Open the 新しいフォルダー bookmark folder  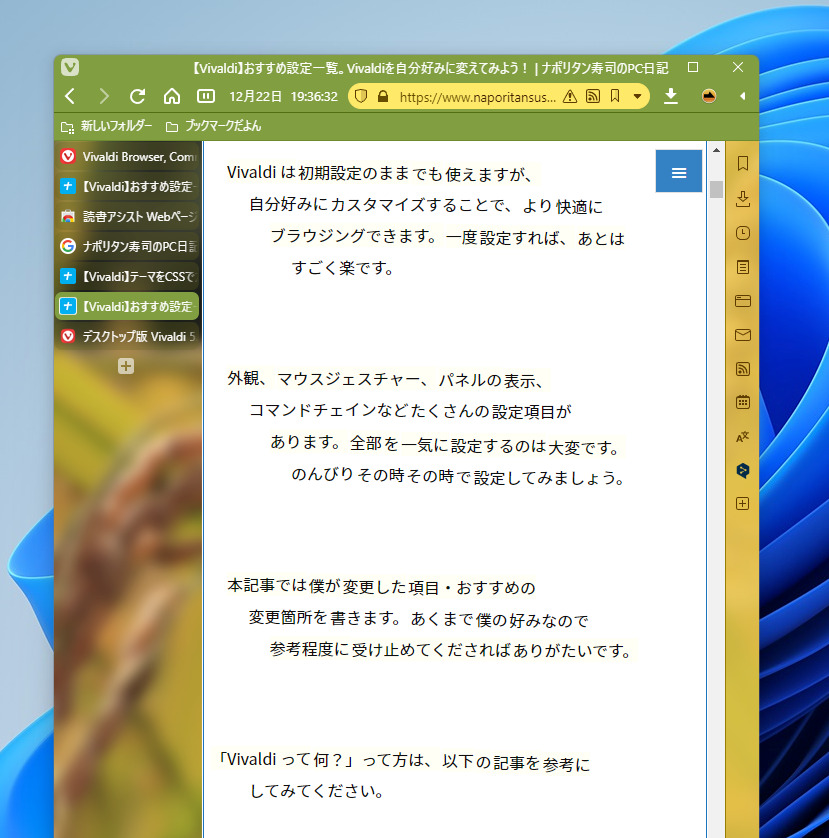[x=106, y=126]
